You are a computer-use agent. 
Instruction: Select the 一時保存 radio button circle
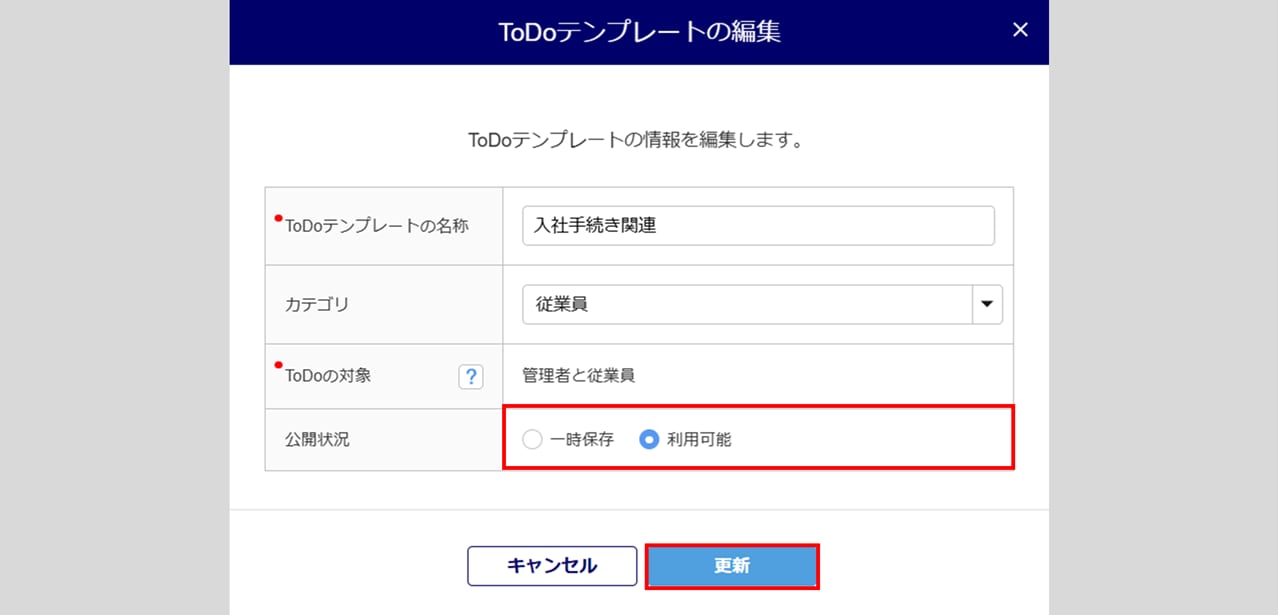[533, 439]
